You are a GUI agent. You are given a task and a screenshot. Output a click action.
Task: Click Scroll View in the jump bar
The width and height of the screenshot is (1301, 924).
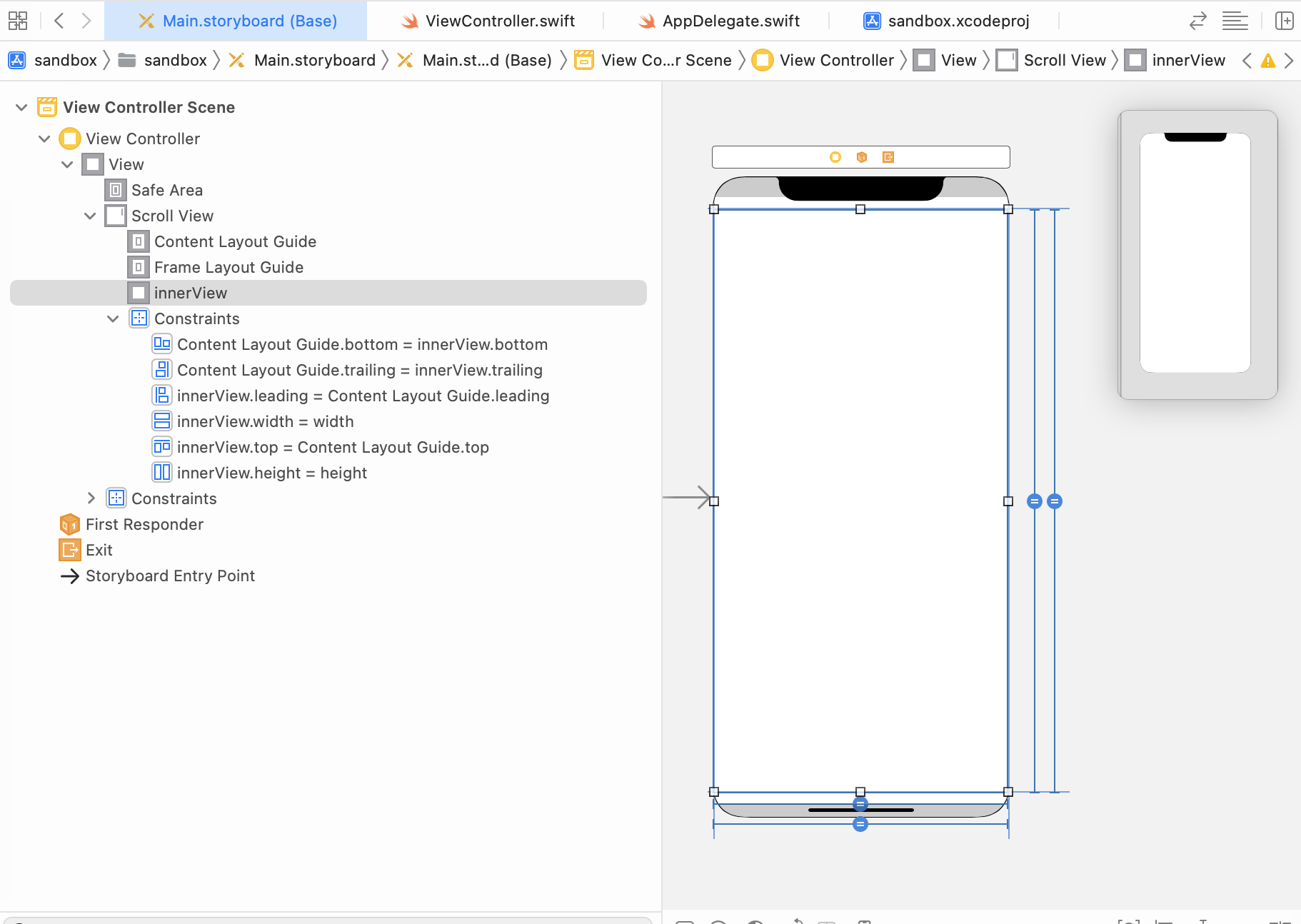pyautogui.click(x=1064, y=61)
